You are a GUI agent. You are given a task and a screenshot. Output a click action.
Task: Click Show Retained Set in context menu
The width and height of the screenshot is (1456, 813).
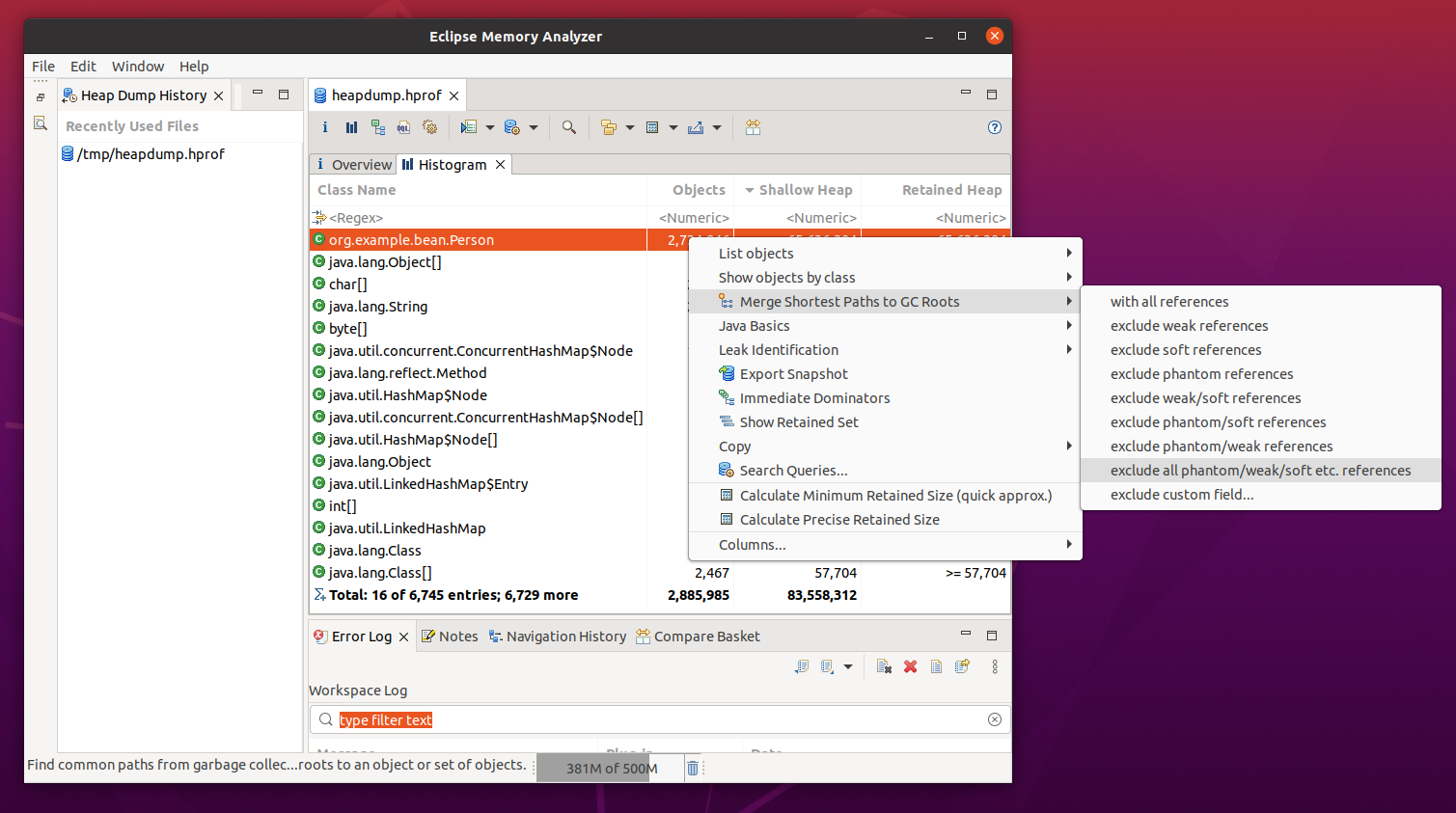click(x=885, y=422)
